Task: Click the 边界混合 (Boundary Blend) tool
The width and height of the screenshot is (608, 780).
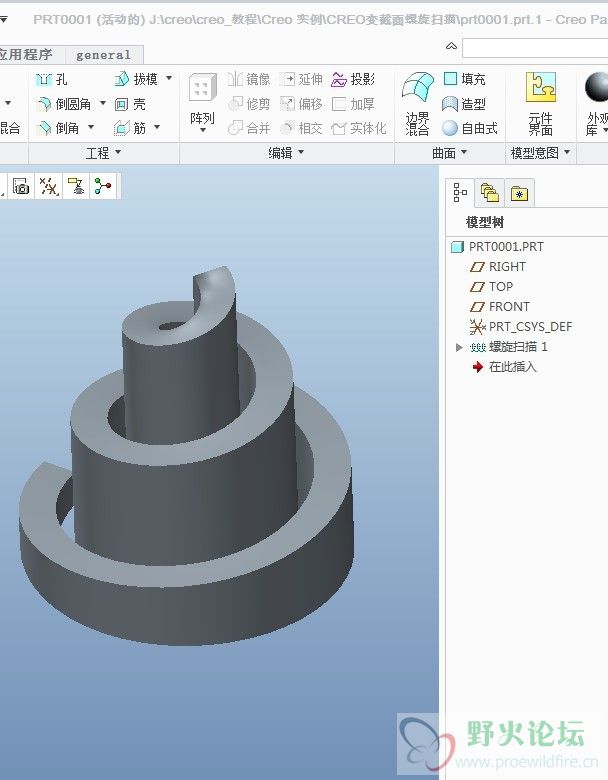Action: click(417, 104)
